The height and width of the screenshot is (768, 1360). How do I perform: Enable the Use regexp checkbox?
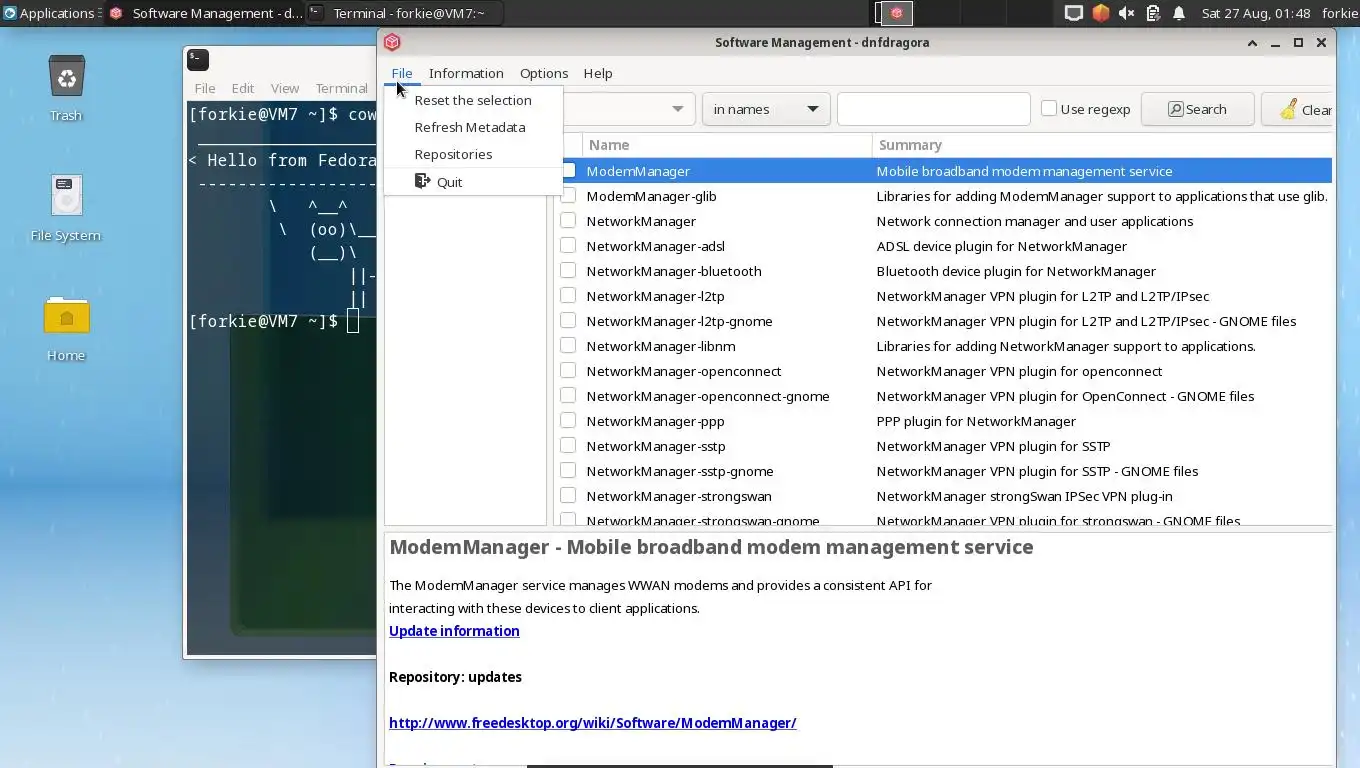tap(1049, 108)
